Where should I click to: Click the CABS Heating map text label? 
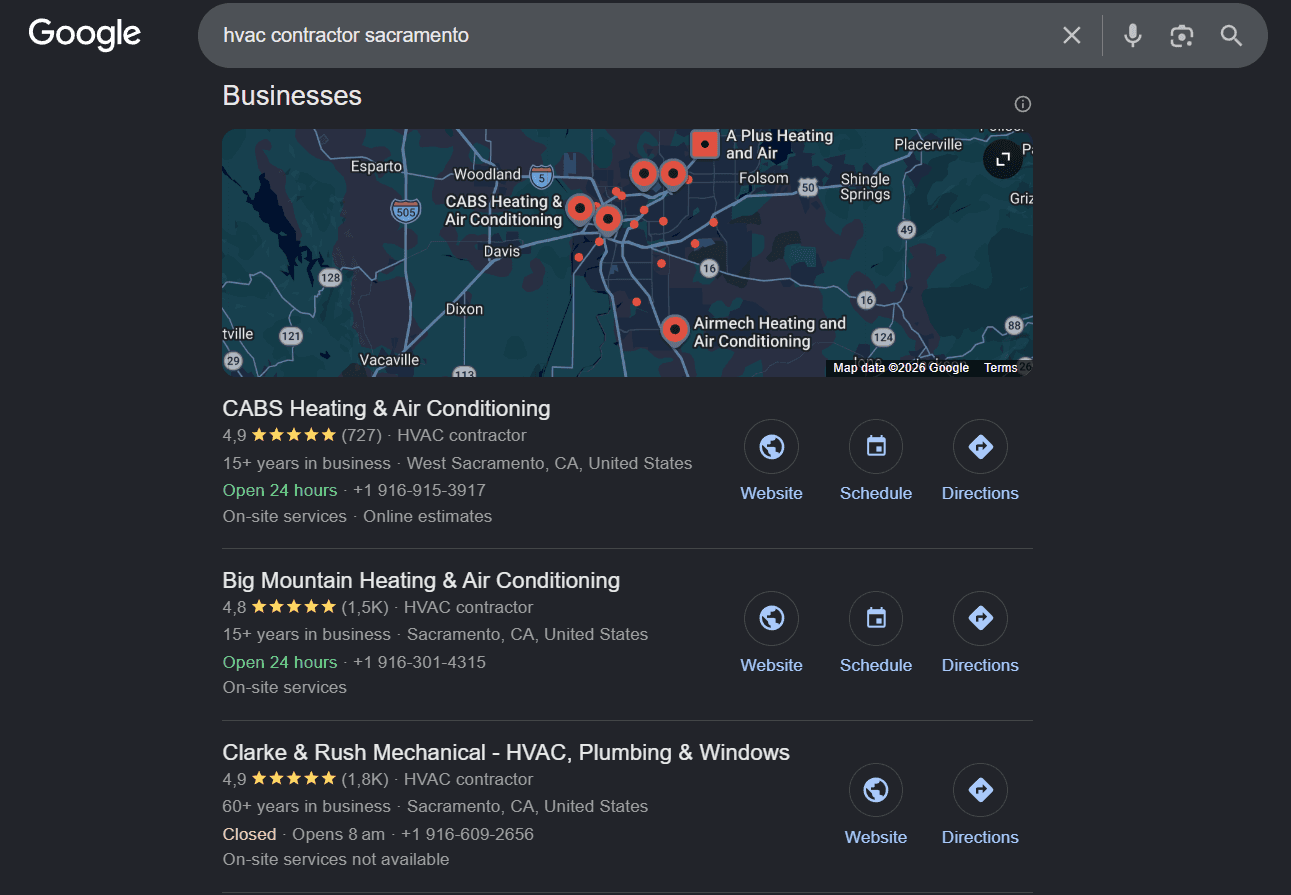pos(504,211)
